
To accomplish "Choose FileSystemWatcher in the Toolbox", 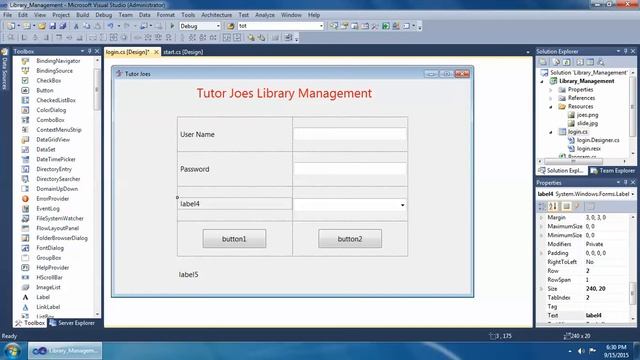I will coord(60,218).
